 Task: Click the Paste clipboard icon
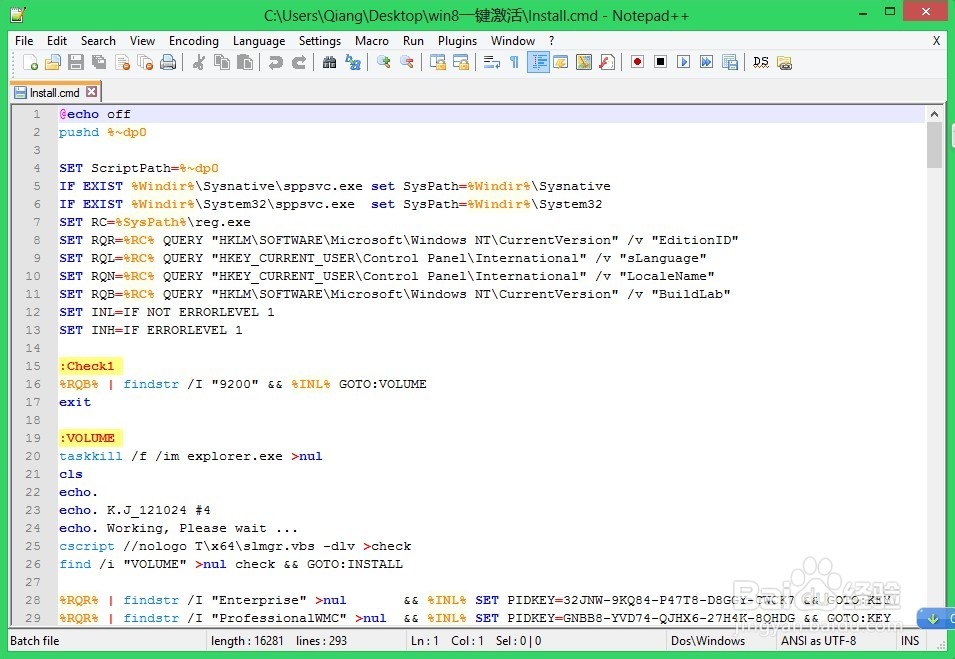[245, 62]
